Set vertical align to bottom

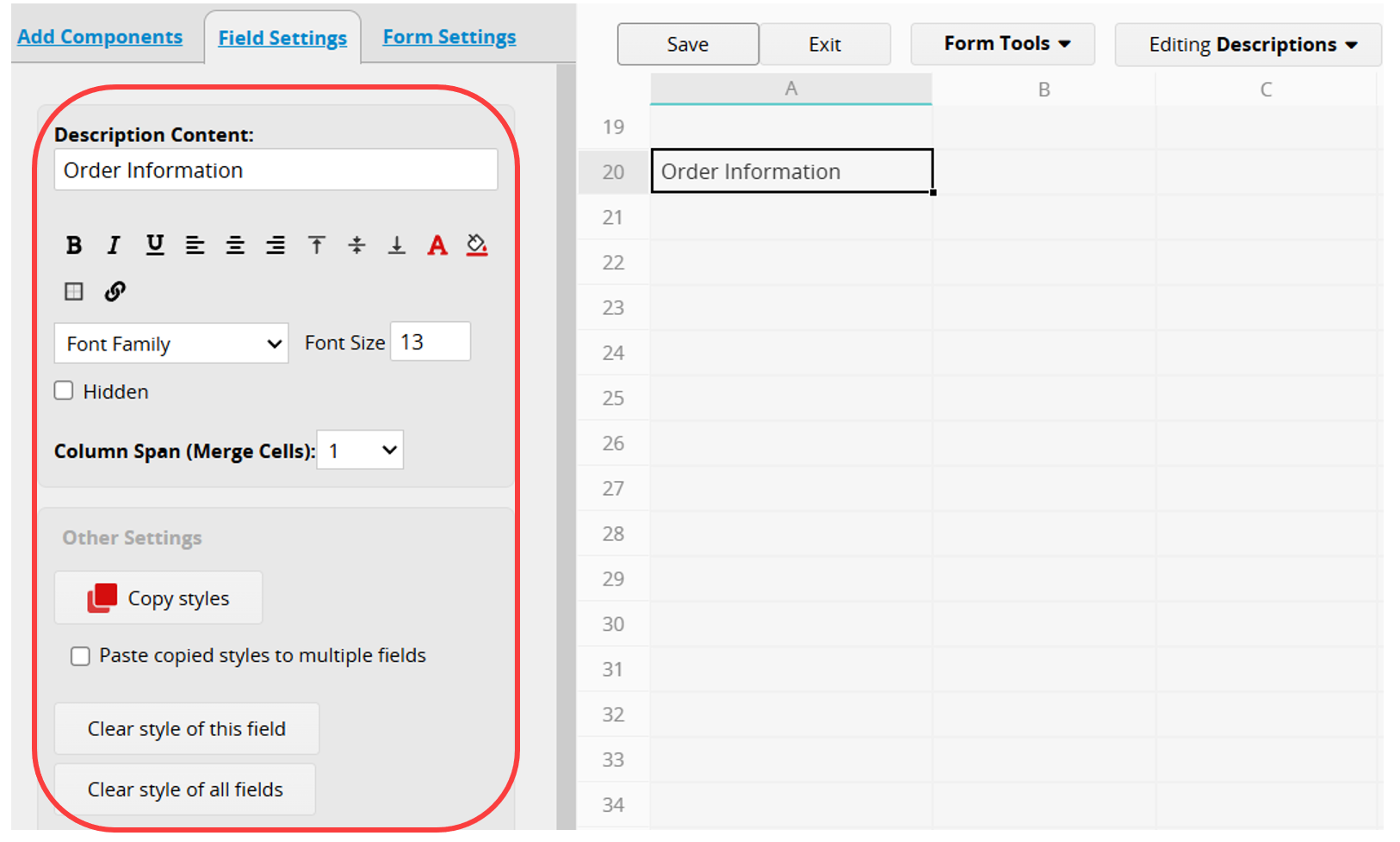click(x=397, y=245)
